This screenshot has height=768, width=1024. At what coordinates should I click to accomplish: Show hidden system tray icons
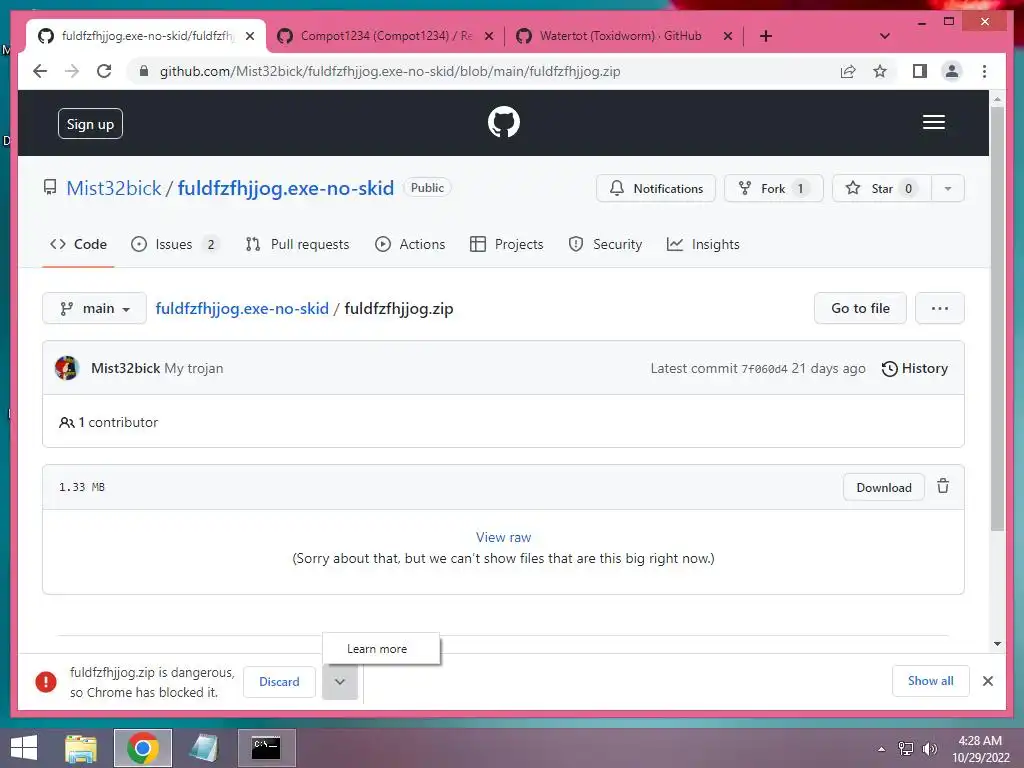(x=882, y=749)
